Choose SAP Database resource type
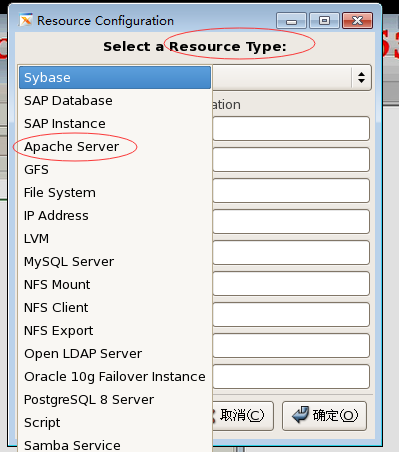 coord(115,101)
